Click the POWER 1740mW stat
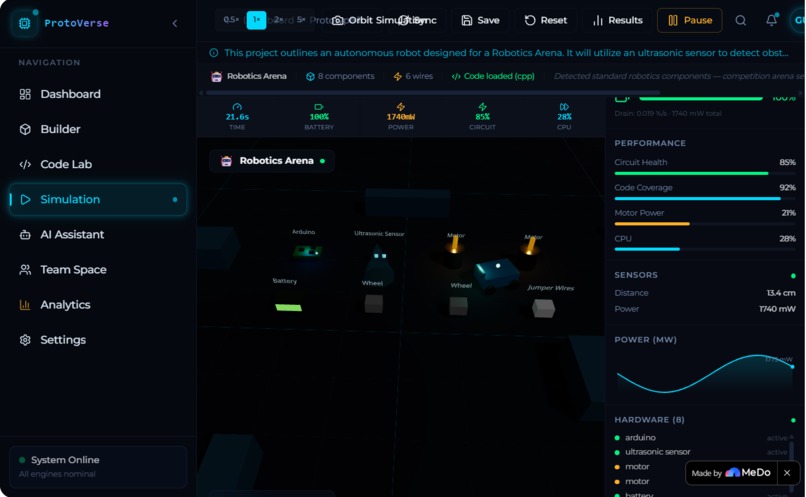 pyautogui.click(x=400, y=116)
